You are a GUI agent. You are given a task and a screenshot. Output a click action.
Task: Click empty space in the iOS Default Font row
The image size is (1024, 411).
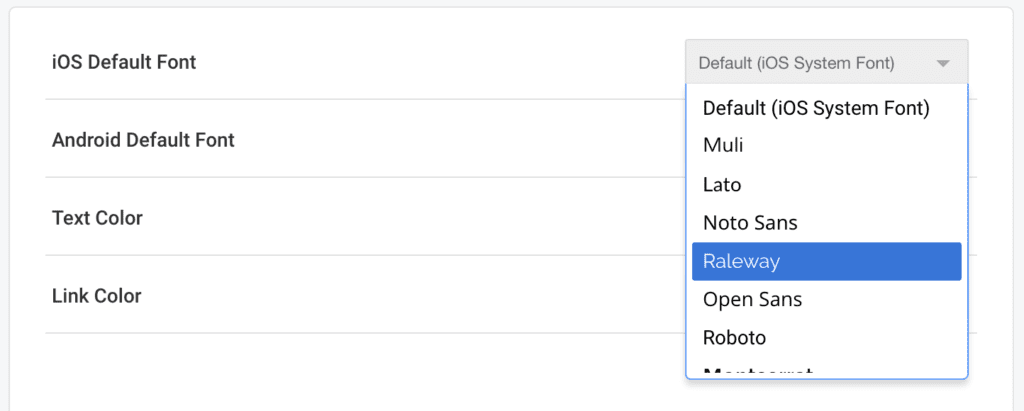(x=450, y=62)
